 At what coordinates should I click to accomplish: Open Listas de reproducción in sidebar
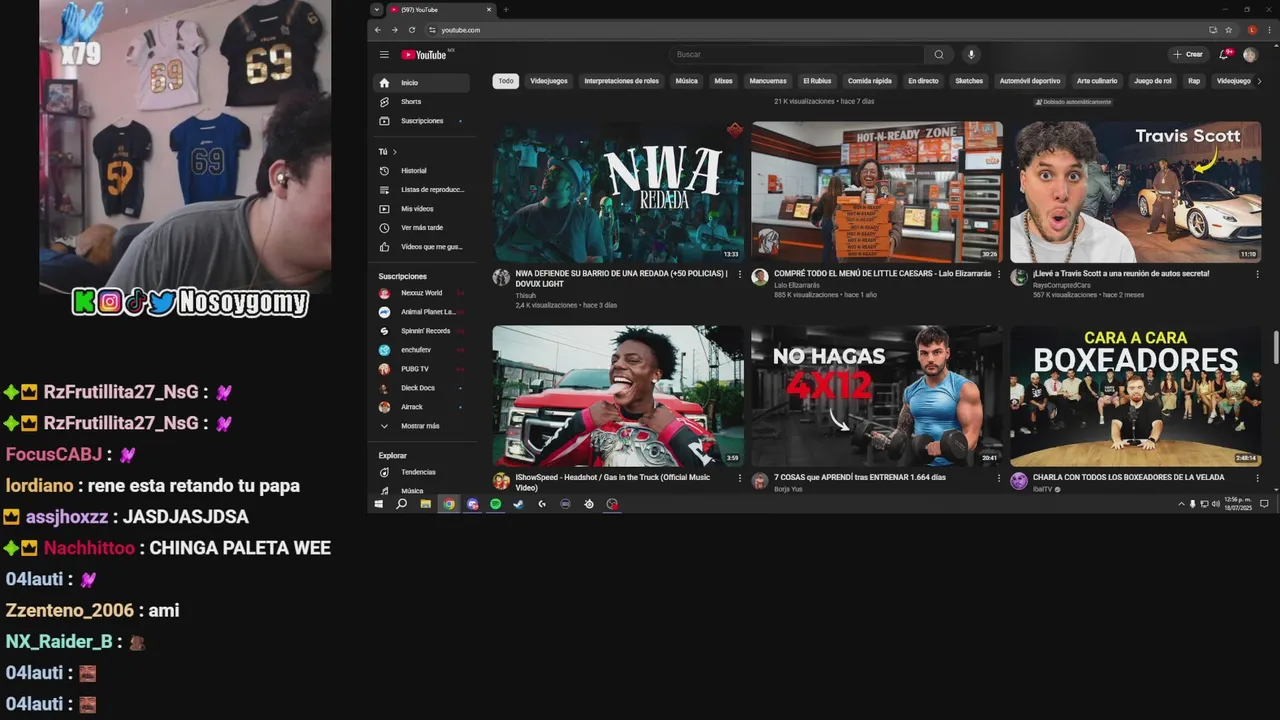421,190
